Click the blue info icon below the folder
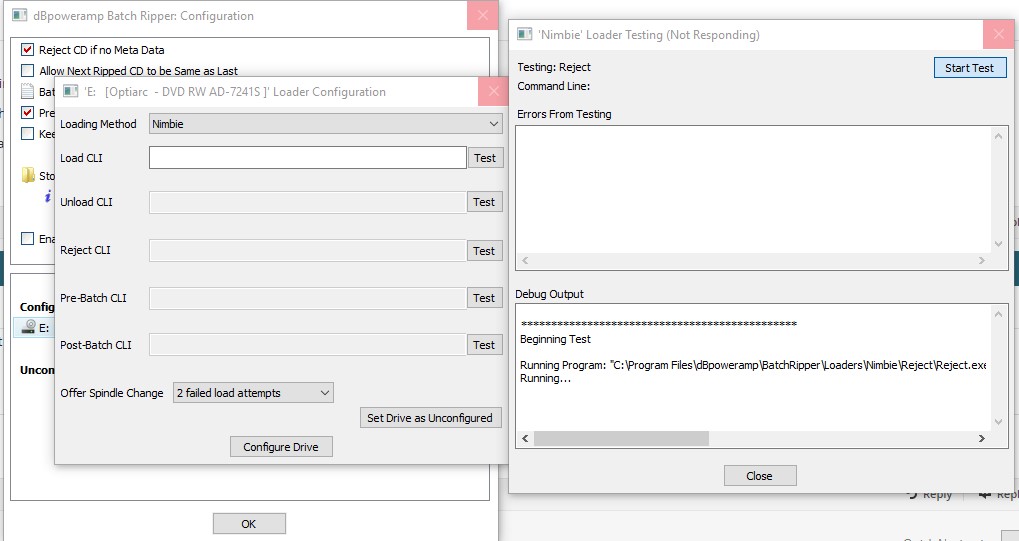This screenshot has height=541, width=1019. (x=48, y=198)
